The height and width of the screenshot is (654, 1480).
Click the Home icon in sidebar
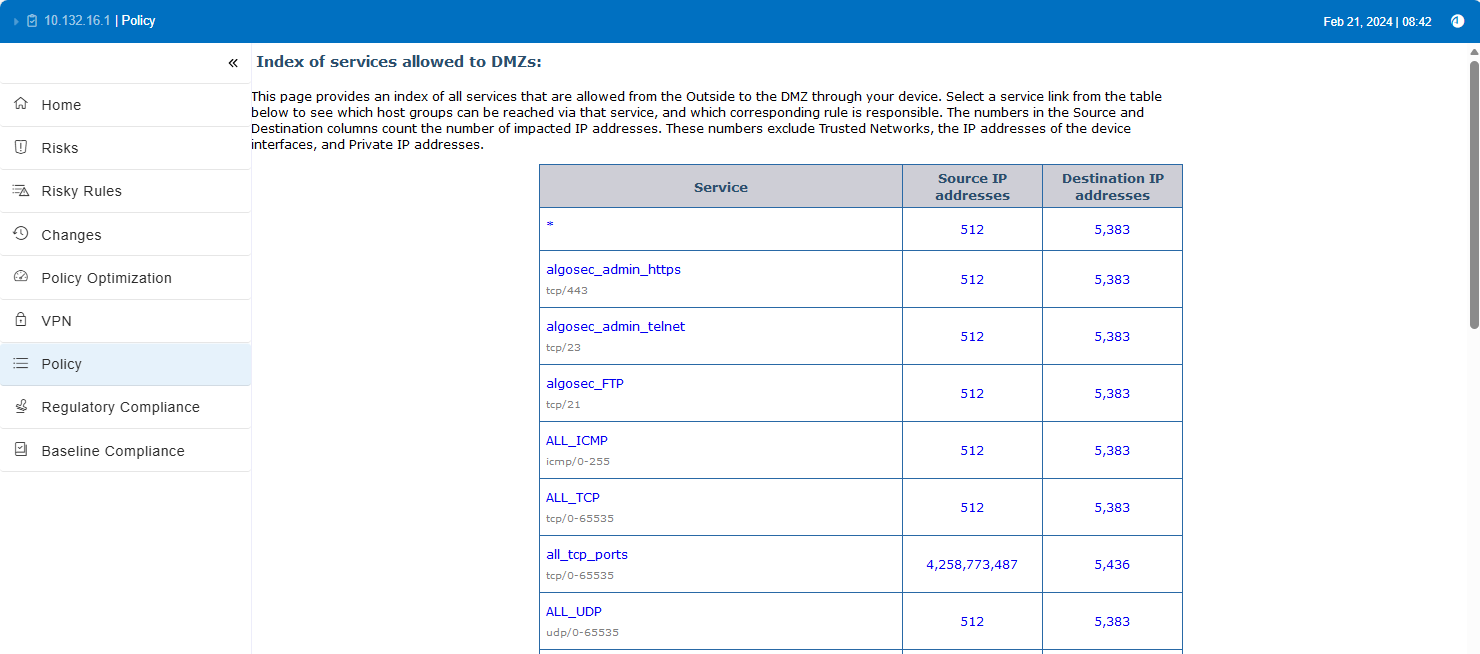click(21, 104)
